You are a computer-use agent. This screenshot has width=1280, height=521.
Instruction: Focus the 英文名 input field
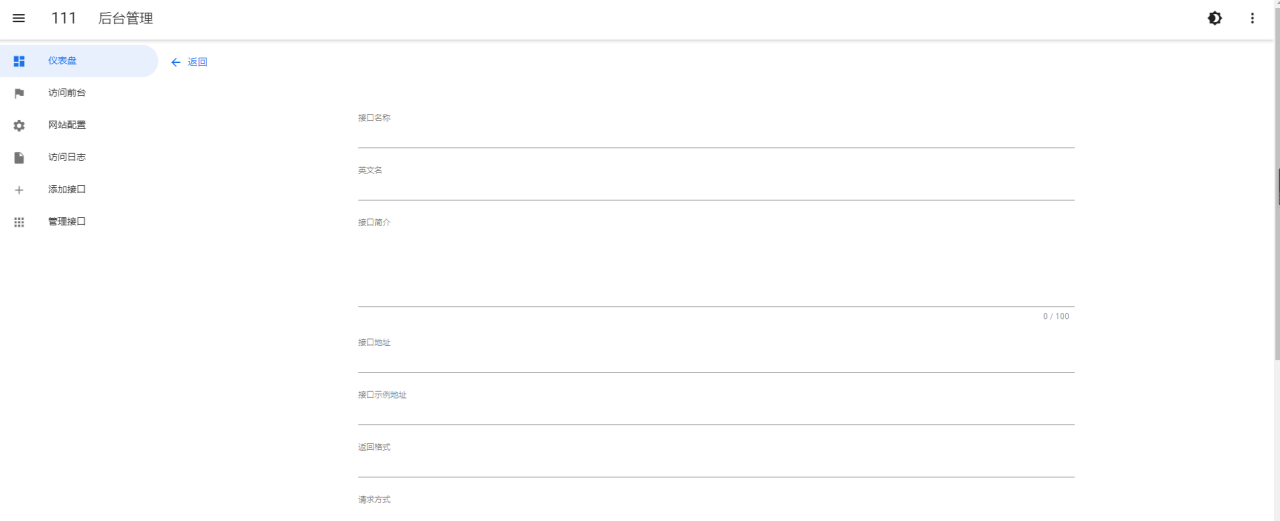[x=716, y=188]
